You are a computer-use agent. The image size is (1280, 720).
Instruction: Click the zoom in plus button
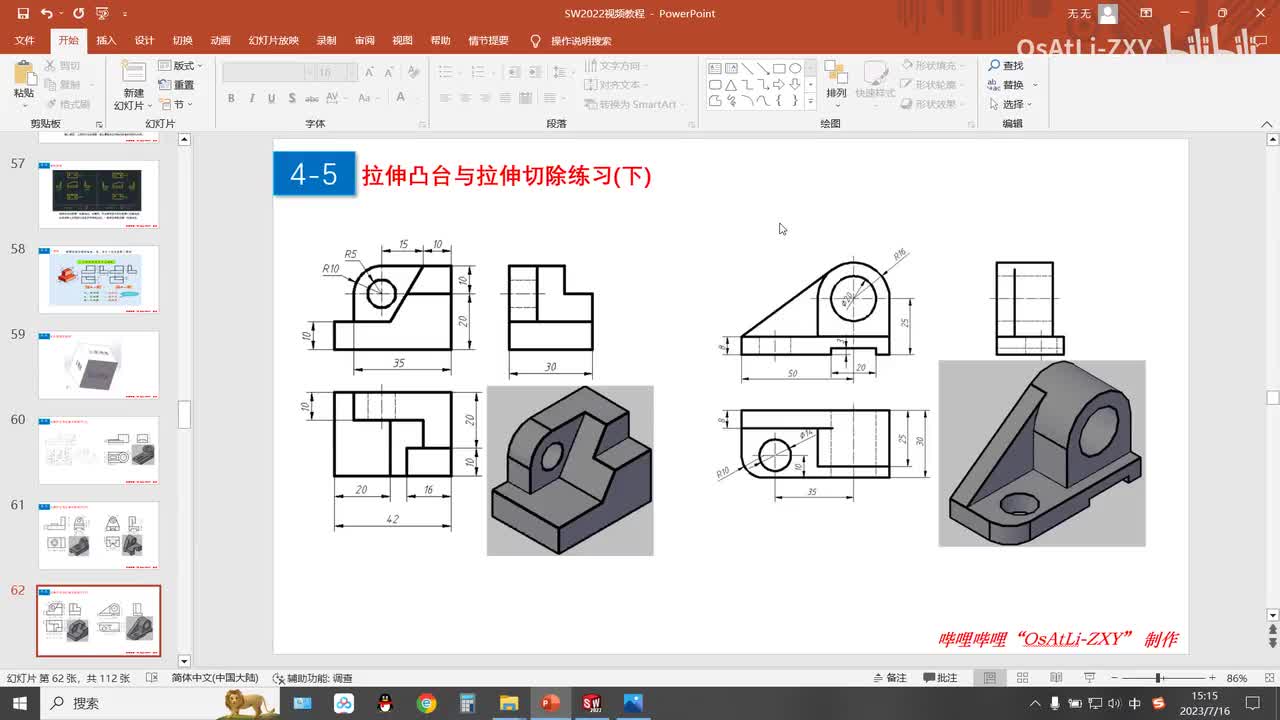tap(1212, 678)
